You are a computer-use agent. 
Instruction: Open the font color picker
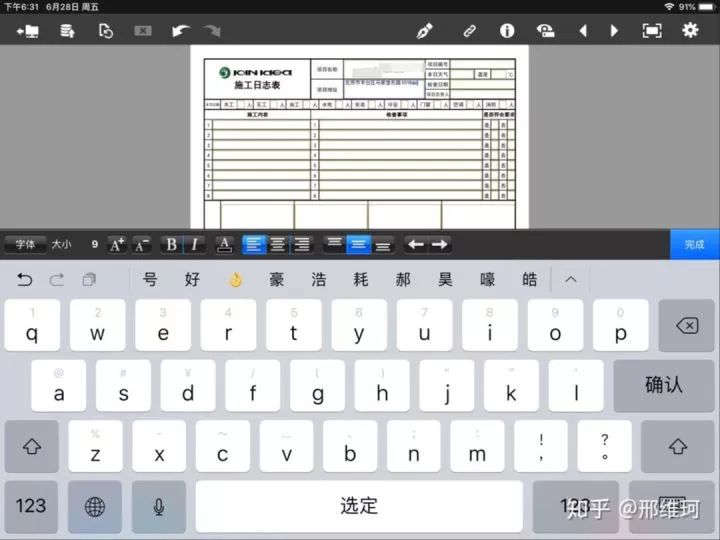224,244
